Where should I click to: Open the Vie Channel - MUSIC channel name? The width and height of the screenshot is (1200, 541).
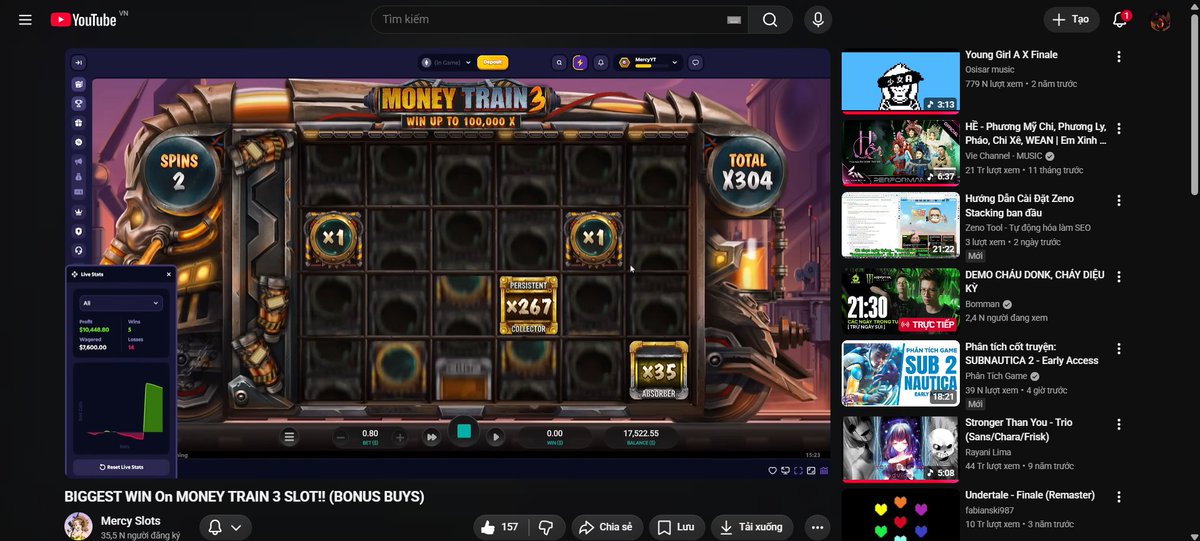coord(1004,157)
